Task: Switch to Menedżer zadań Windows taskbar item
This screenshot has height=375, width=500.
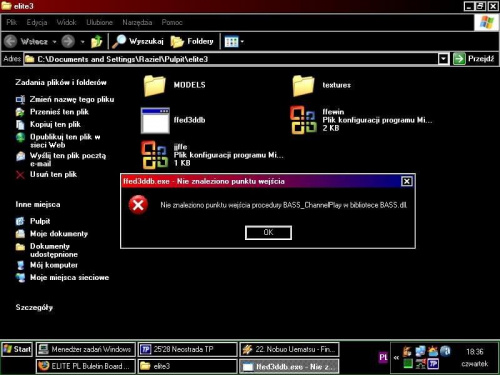Action: click(x=86, y=349)
